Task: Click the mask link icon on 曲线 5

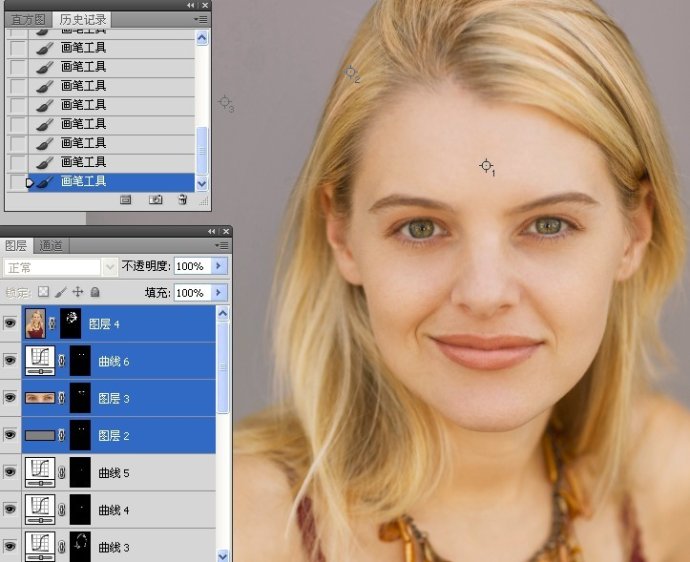Action: (62, 472)
